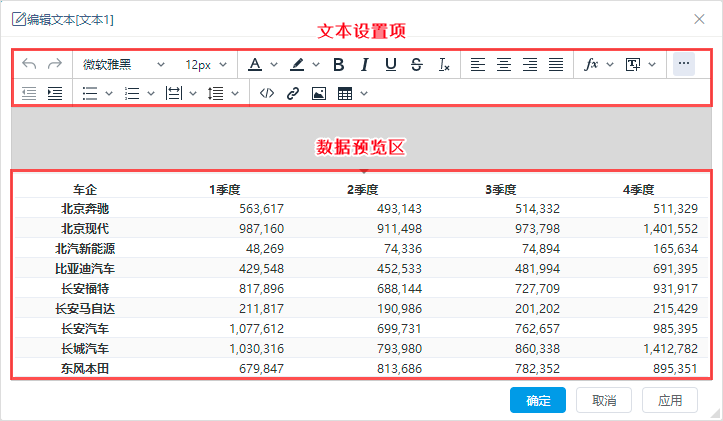Click the value 782,352 cell
Image resolution: width=723 pixels, height=421 pixels.
coord(537,369)
